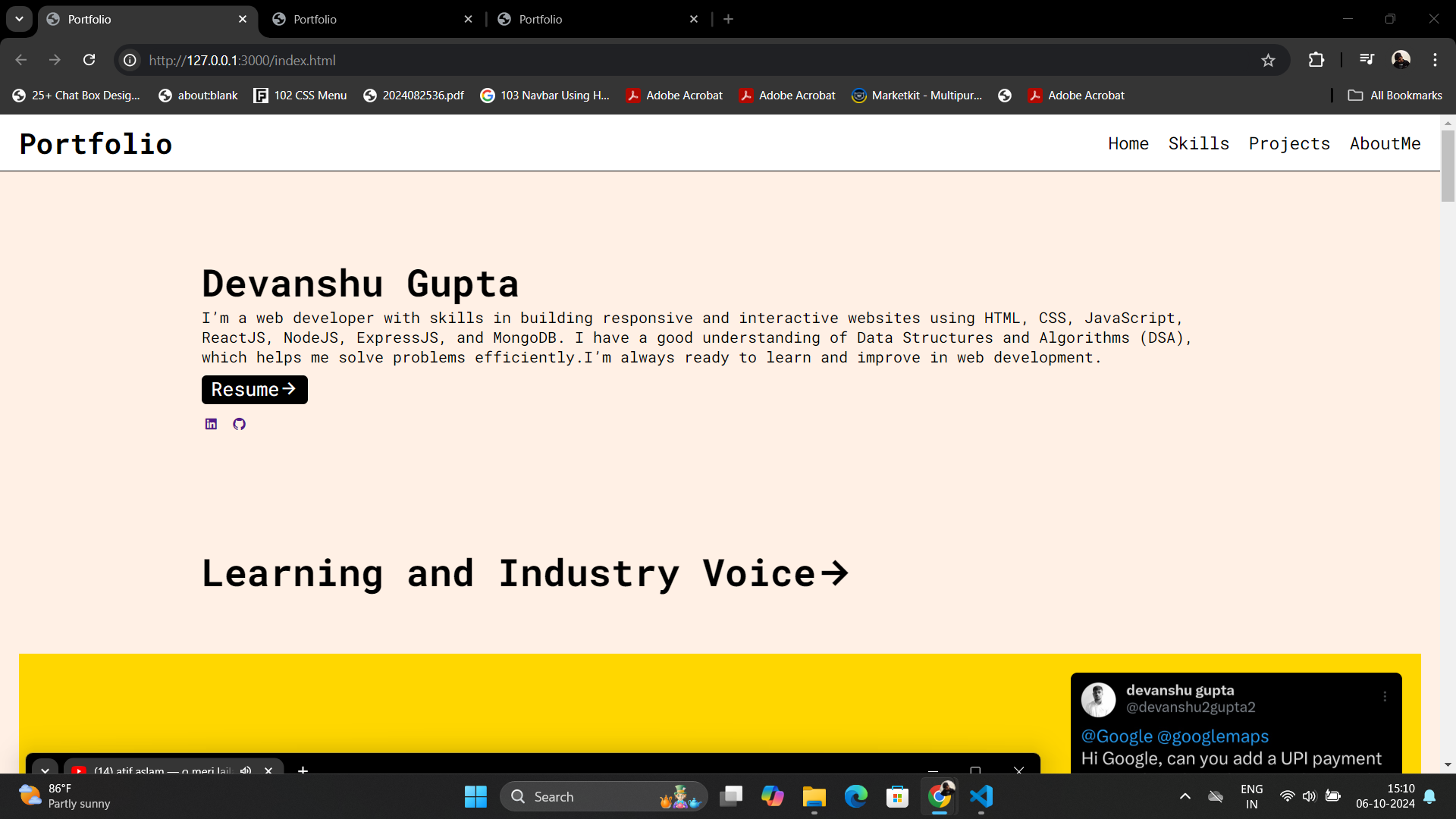The image size is (1456, 819).
Task: Click the browser extensions puzzle icon
Action: 1317,60
